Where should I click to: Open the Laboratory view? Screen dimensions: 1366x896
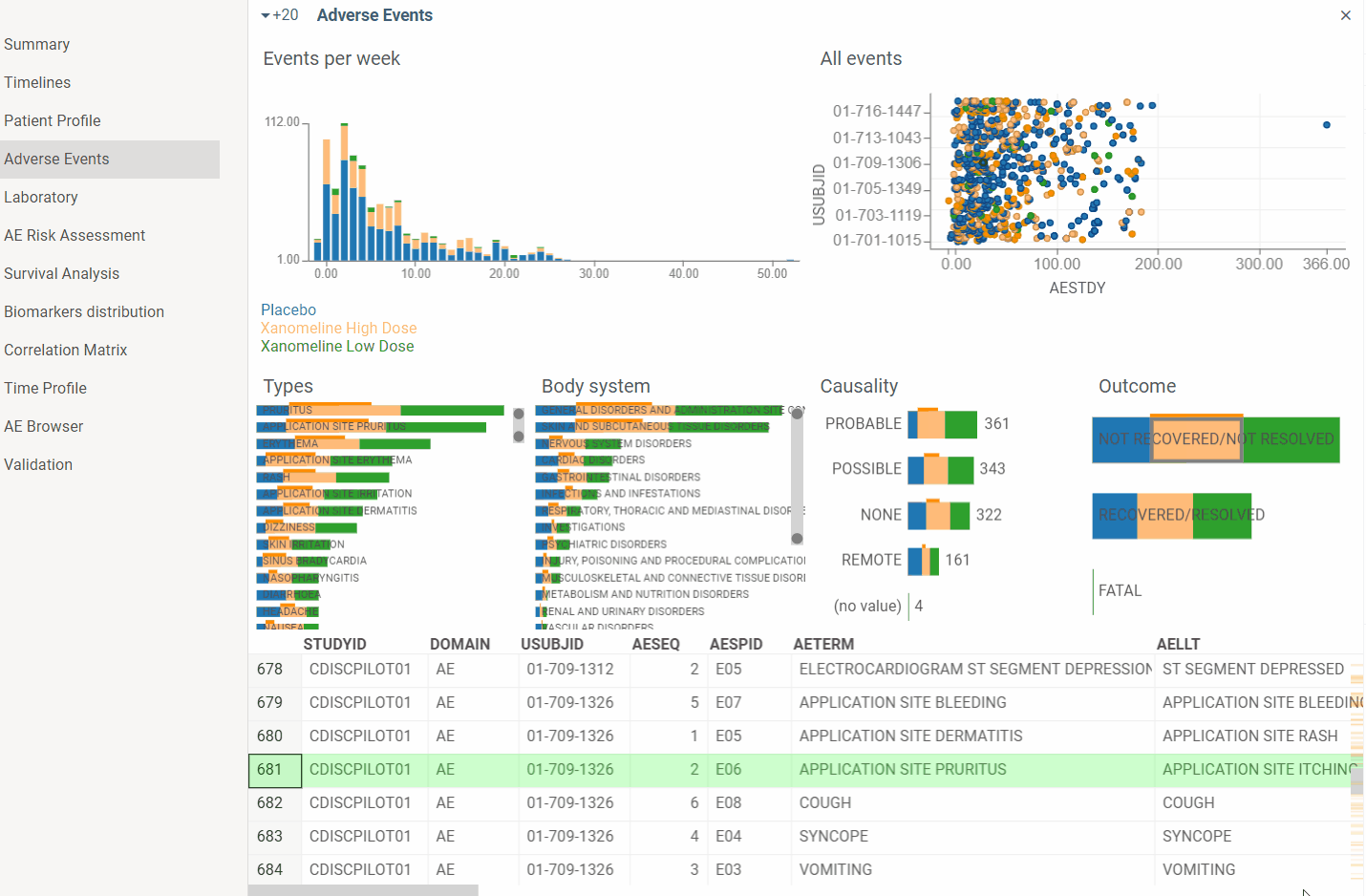coord(41,197)
